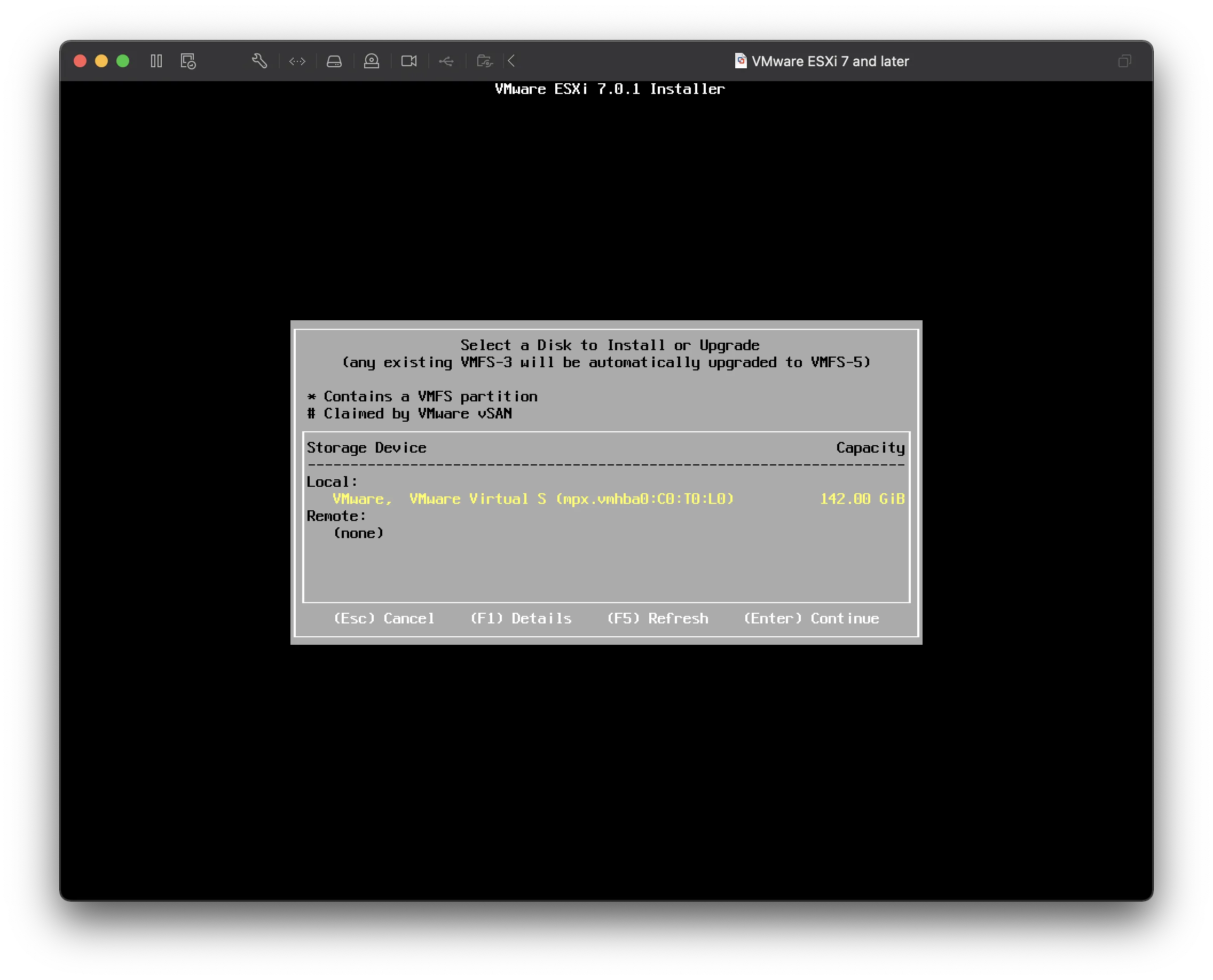Pause the virtual machine
This screenshot has height=980, width=1213.
(156, 61)
